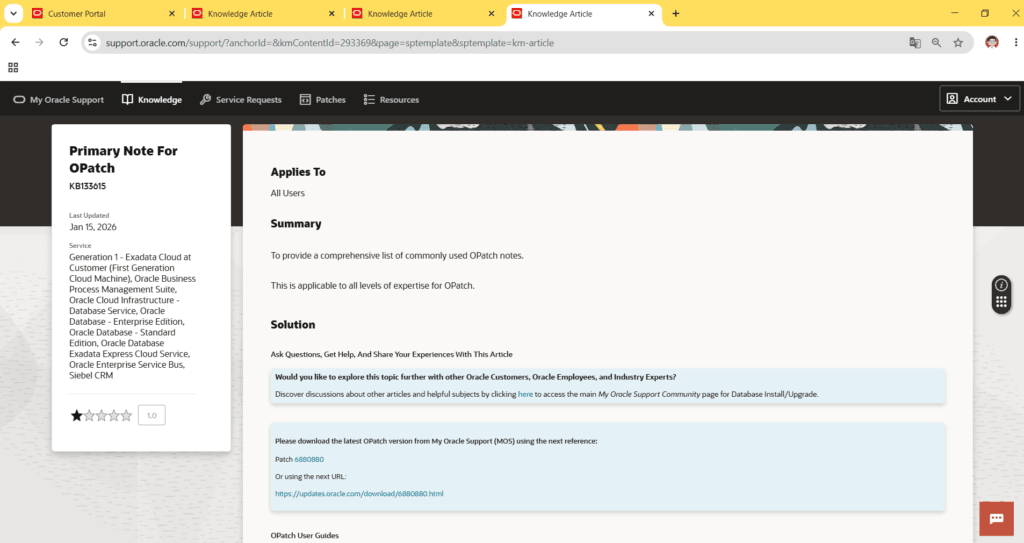Go to My Oracle Support home
Screen dimensions: 1024x543
point(59,99)
